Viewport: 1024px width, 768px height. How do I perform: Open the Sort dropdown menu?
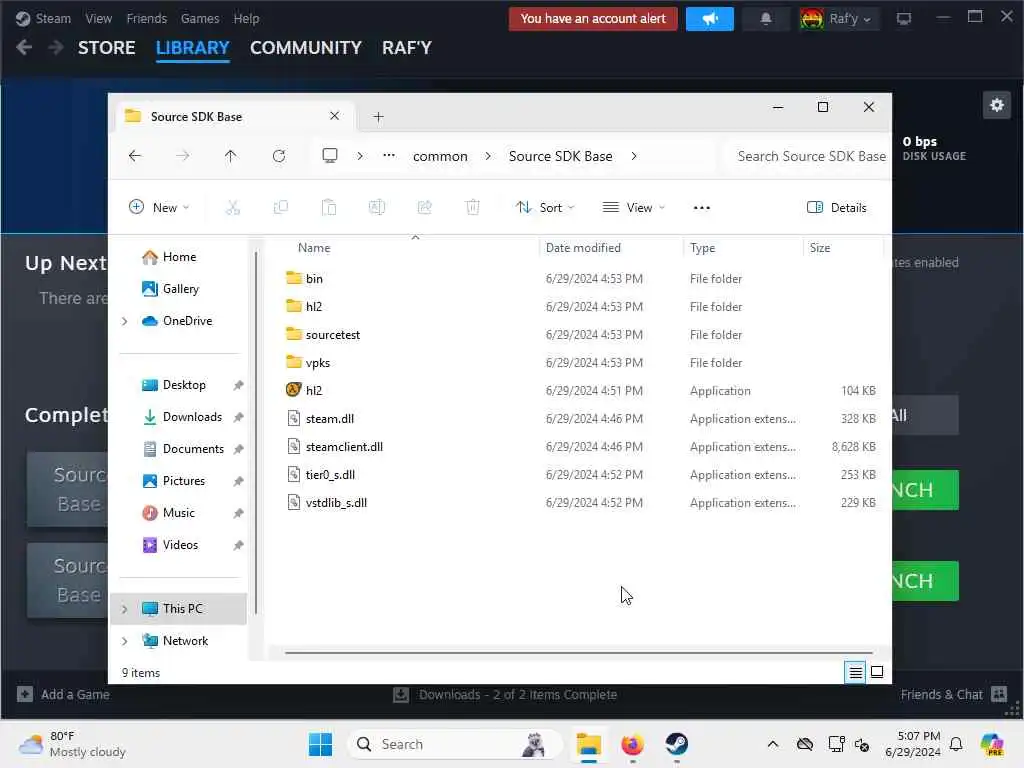point(545,208)
